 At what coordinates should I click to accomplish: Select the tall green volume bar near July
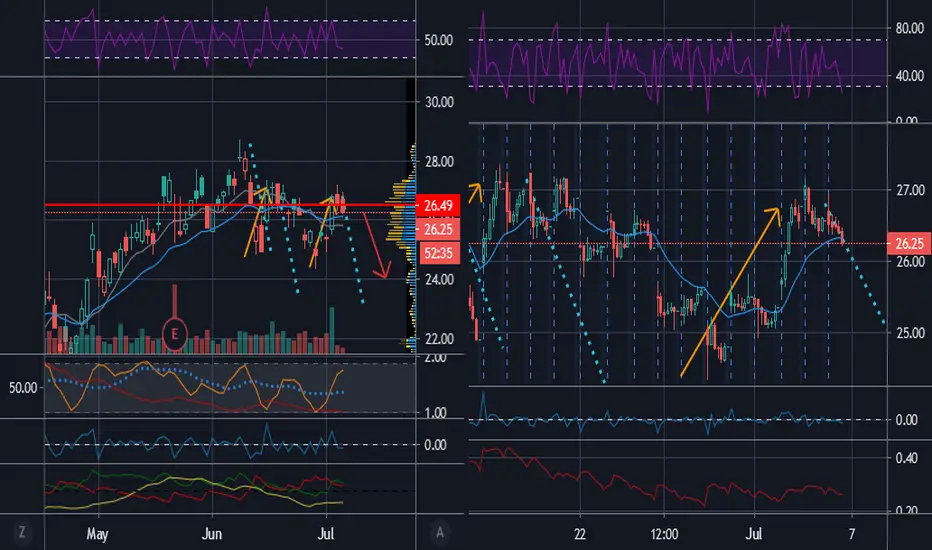pyautogui.click(x=332, y=331)
